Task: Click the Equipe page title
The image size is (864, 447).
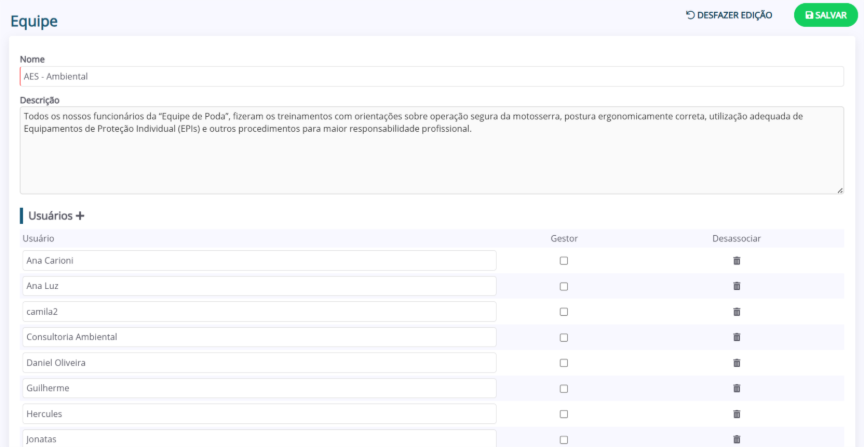Action: (34, 21)
